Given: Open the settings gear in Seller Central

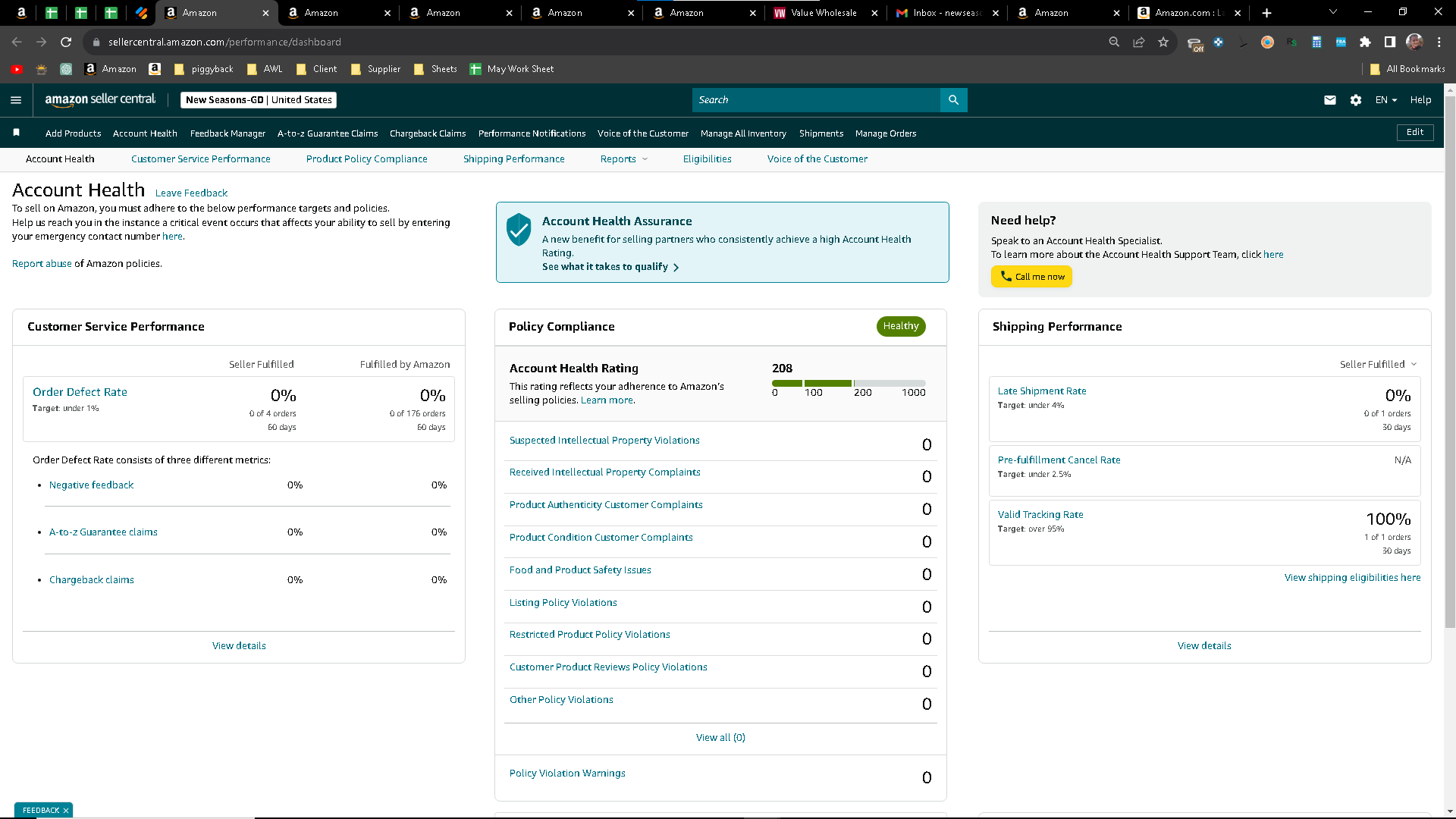Looking at the screenshot, I should point(1356,100).
